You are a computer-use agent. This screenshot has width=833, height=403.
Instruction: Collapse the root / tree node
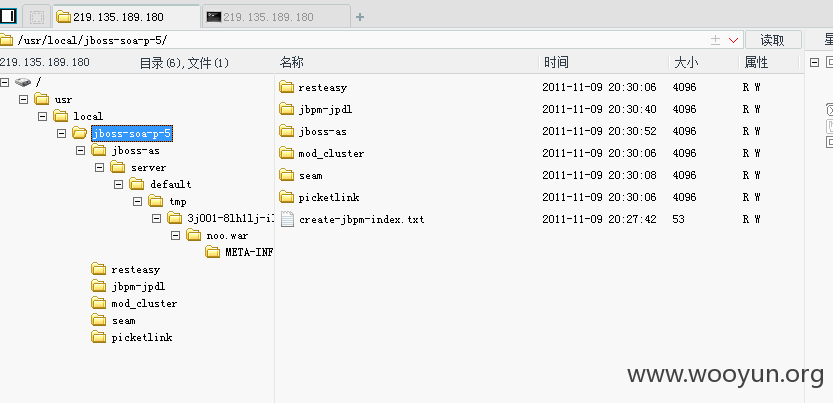click(5, 82)
